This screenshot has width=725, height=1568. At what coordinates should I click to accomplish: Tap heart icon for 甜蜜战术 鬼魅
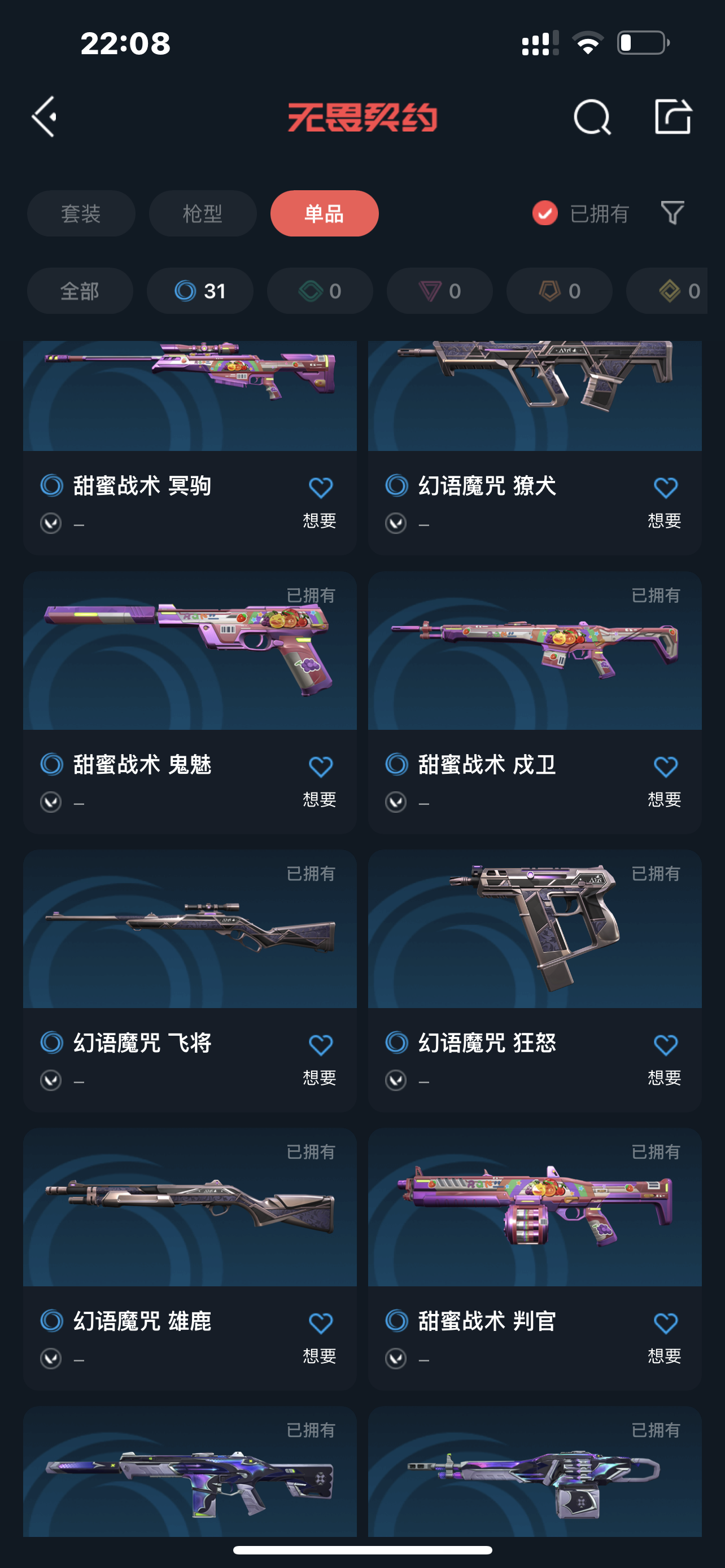coord(320,767)
